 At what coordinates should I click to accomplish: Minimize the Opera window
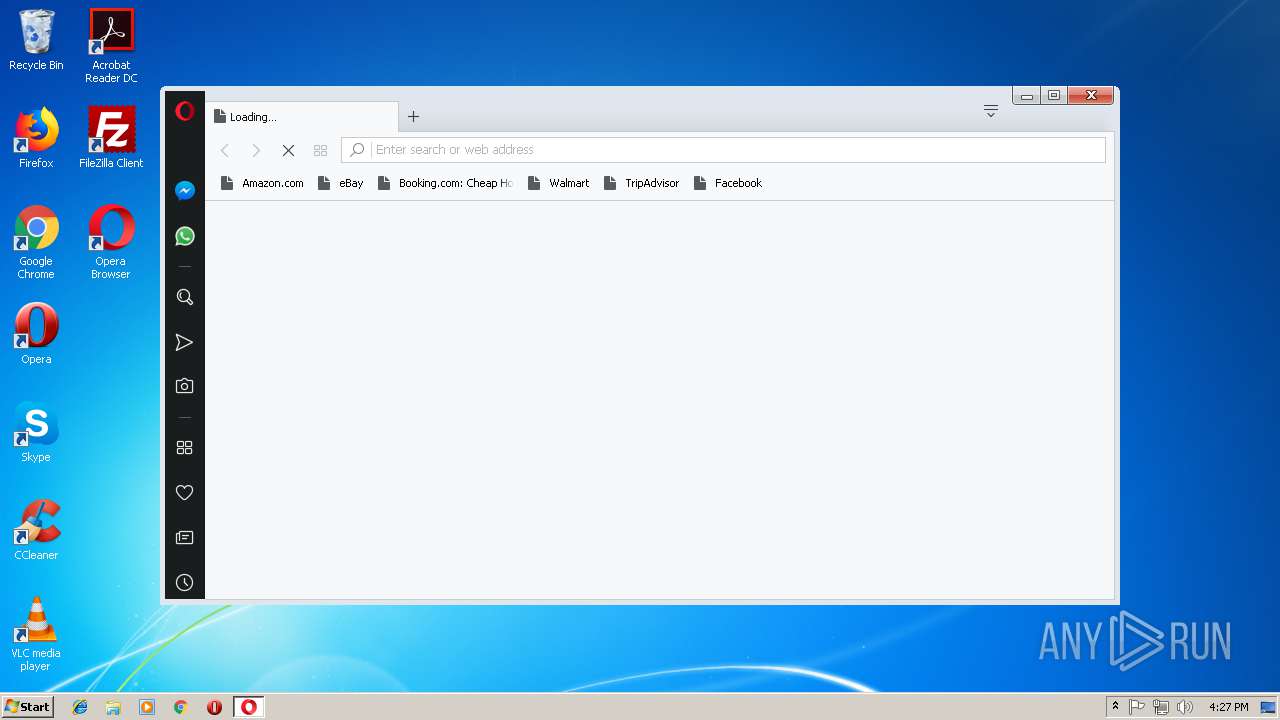pos(1026,96)
